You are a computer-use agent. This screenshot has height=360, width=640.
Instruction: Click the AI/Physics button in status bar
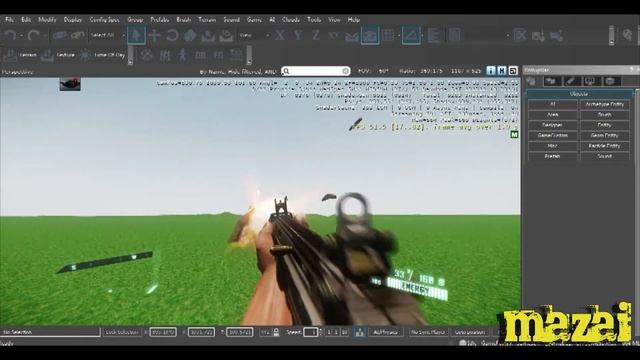[385, 332]
